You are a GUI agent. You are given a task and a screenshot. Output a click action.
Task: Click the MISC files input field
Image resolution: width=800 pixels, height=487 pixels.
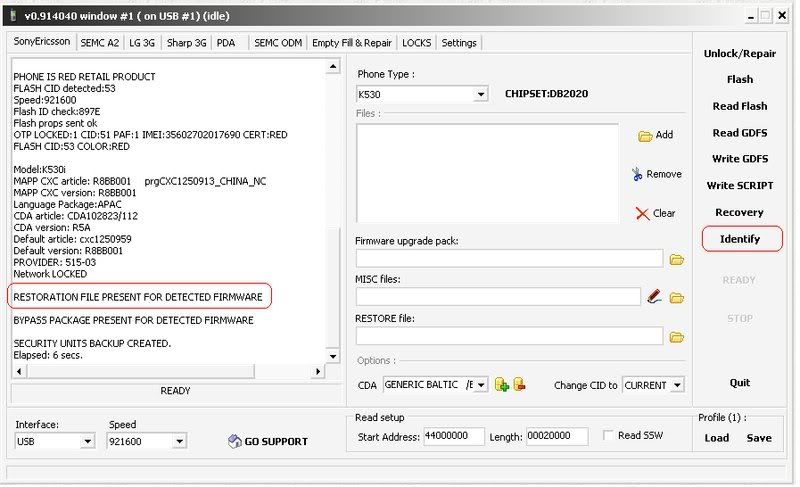click(x=498, y=297)
